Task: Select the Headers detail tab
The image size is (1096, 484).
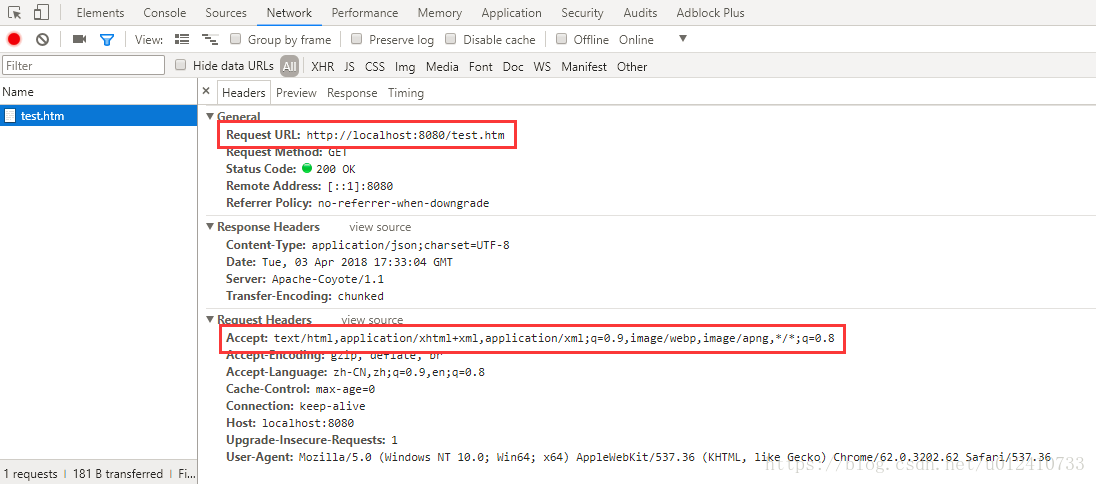Action: tap(243, 92)
